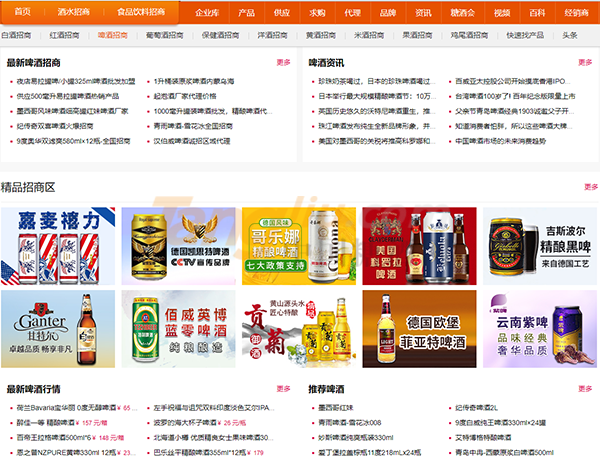Read news 台湾啤酒100岁了
The width and height of the screenshot is (600, 464).
click(515, 96)
